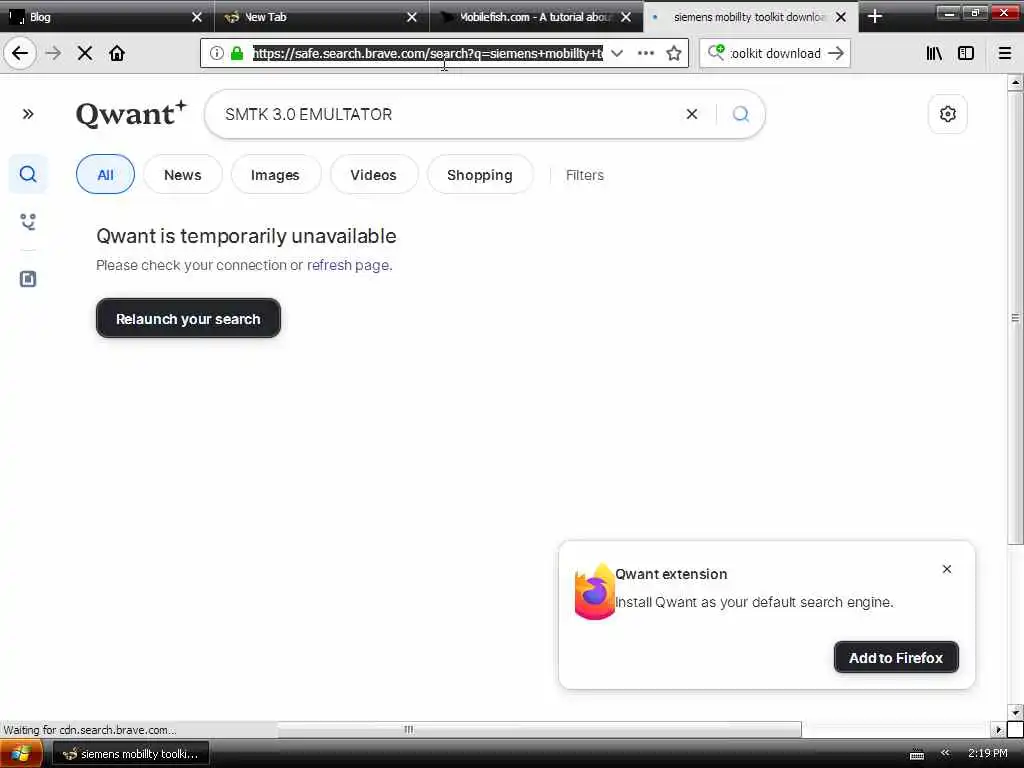Click the vertical scrollbar thumb
The image size is (1024, 768).
1015,317
